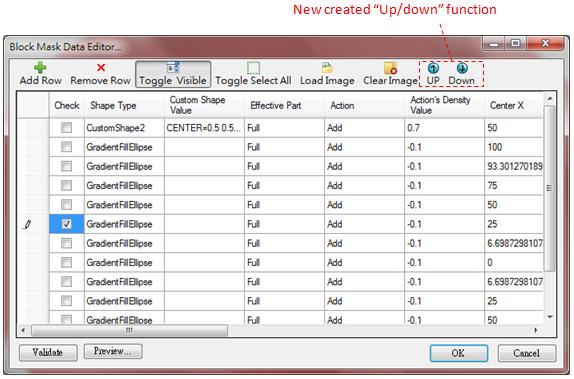
Task: Click the Toggle Select All icon
Action: (253, 68)
